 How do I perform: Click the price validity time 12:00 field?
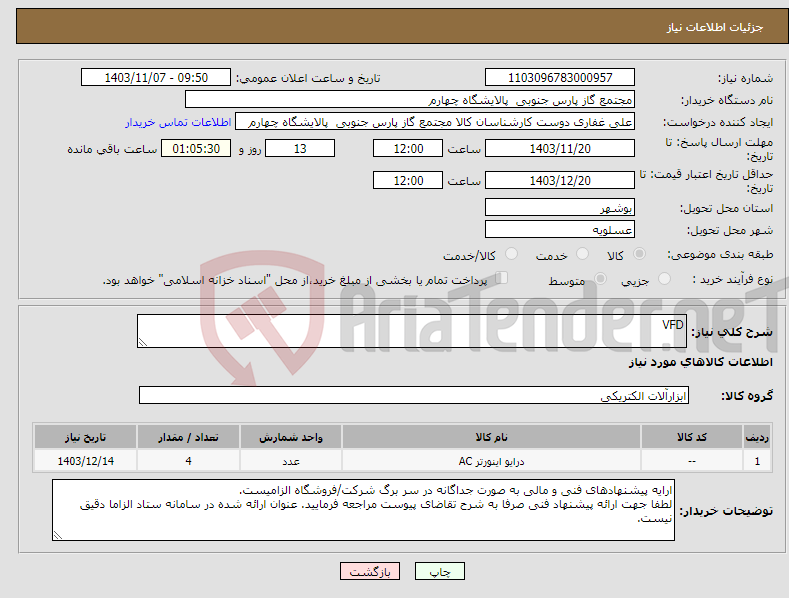click(408, 180)
